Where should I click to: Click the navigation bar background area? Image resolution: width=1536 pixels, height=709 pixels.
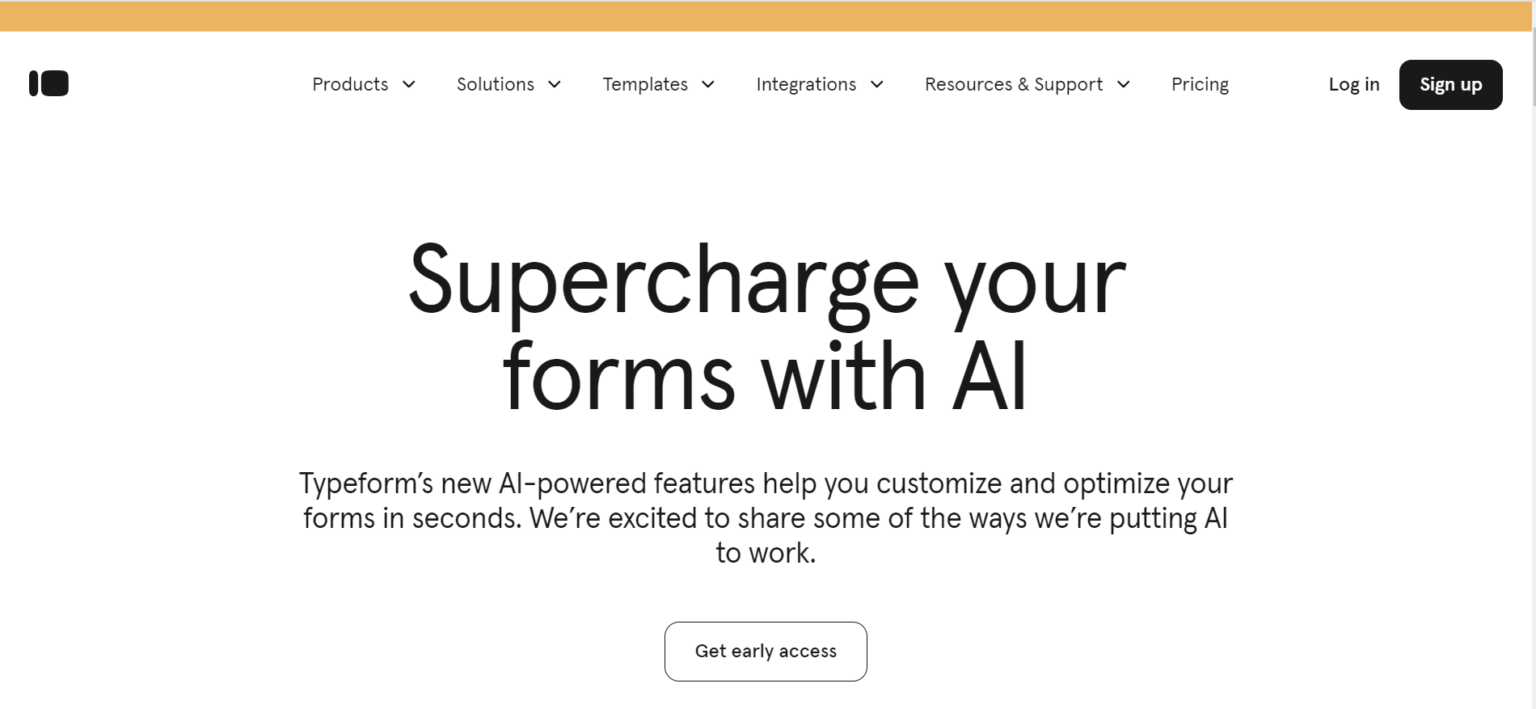pyautogui.click(x=200, y=84)
